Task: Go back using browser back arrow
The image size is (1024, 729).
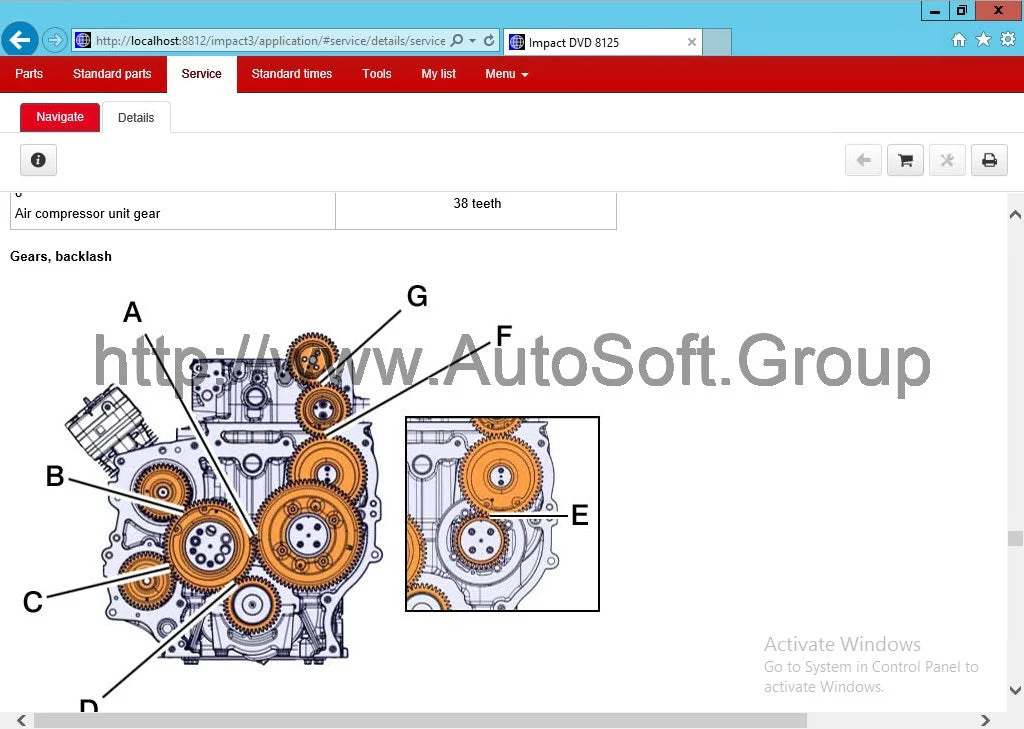Action: 20,40
